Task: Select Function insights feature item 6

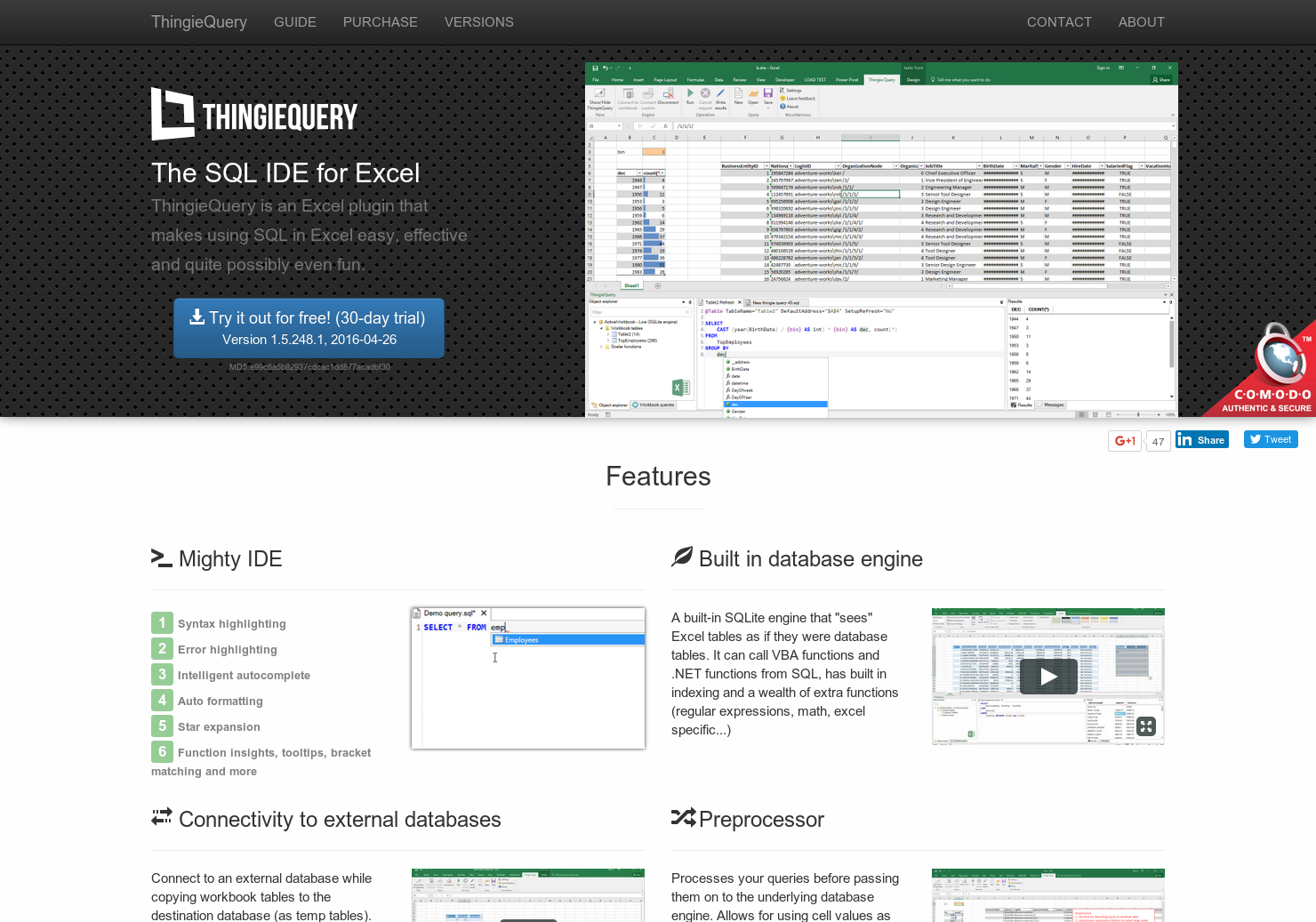Action: pyautogui.click(x=261, y=761)
